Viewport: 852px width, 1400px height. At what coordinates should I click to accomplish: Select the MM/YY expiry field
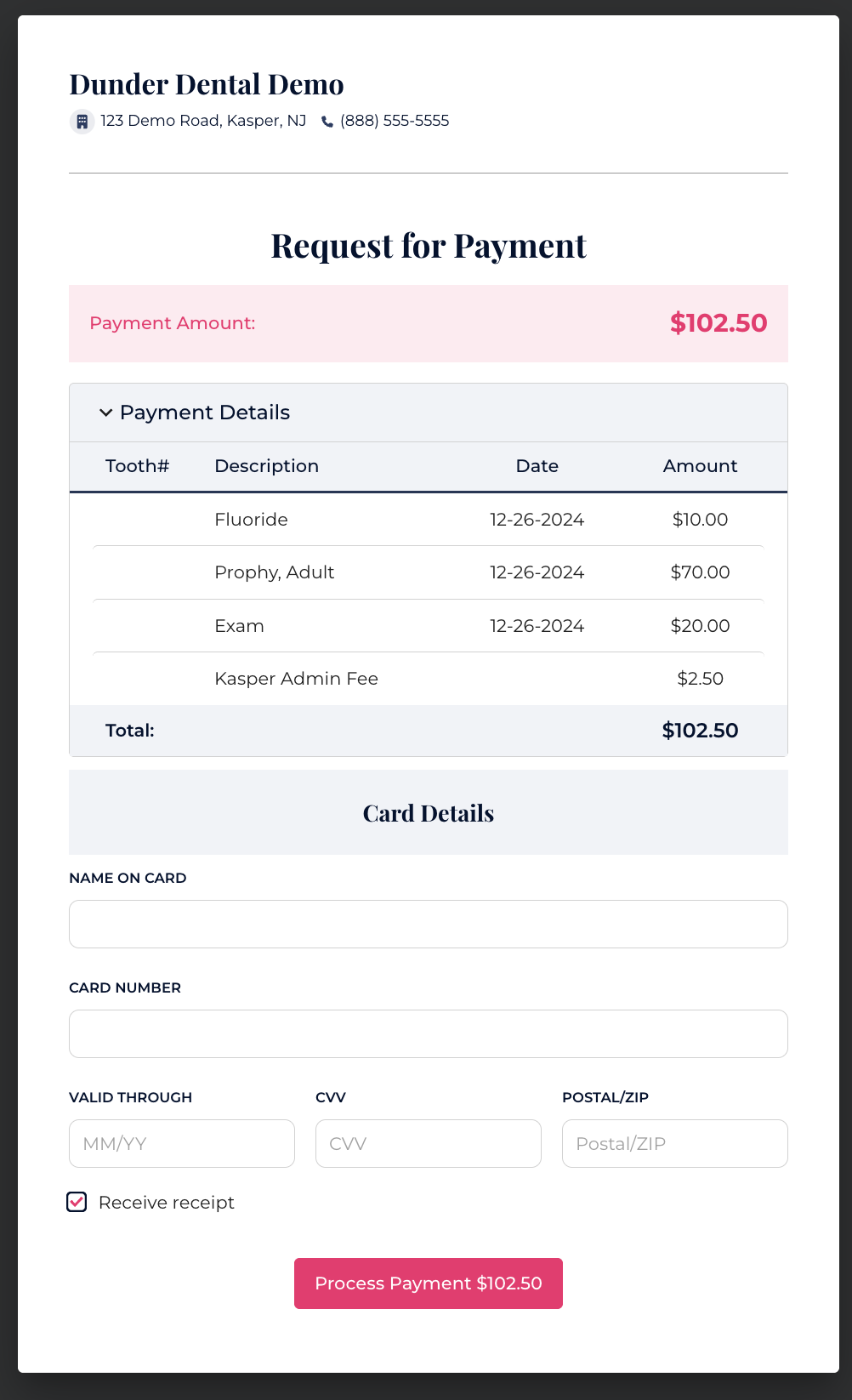pos(182,1143)
